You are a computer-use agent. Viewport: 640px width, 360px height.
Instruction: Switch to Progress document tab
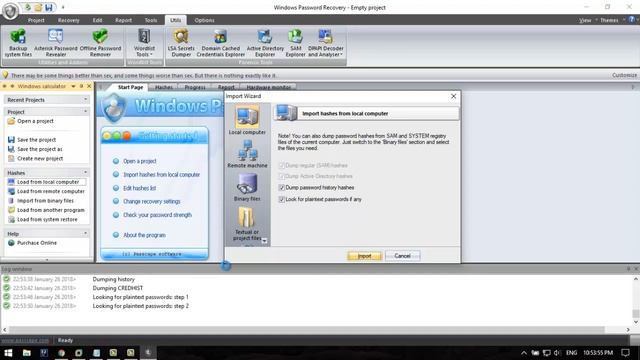tap(195, 87)
